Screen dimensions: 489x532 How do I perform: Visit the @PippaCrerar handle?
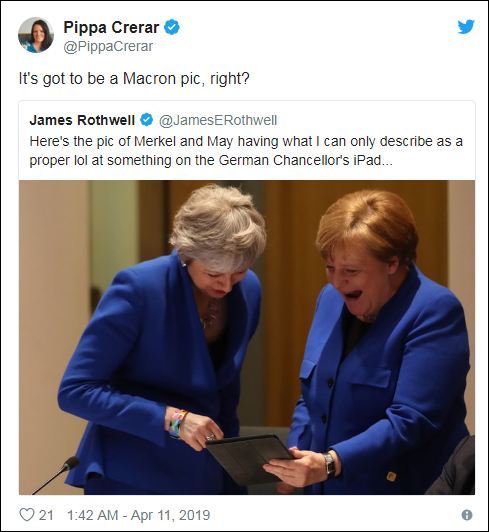[x=108, y=46]
